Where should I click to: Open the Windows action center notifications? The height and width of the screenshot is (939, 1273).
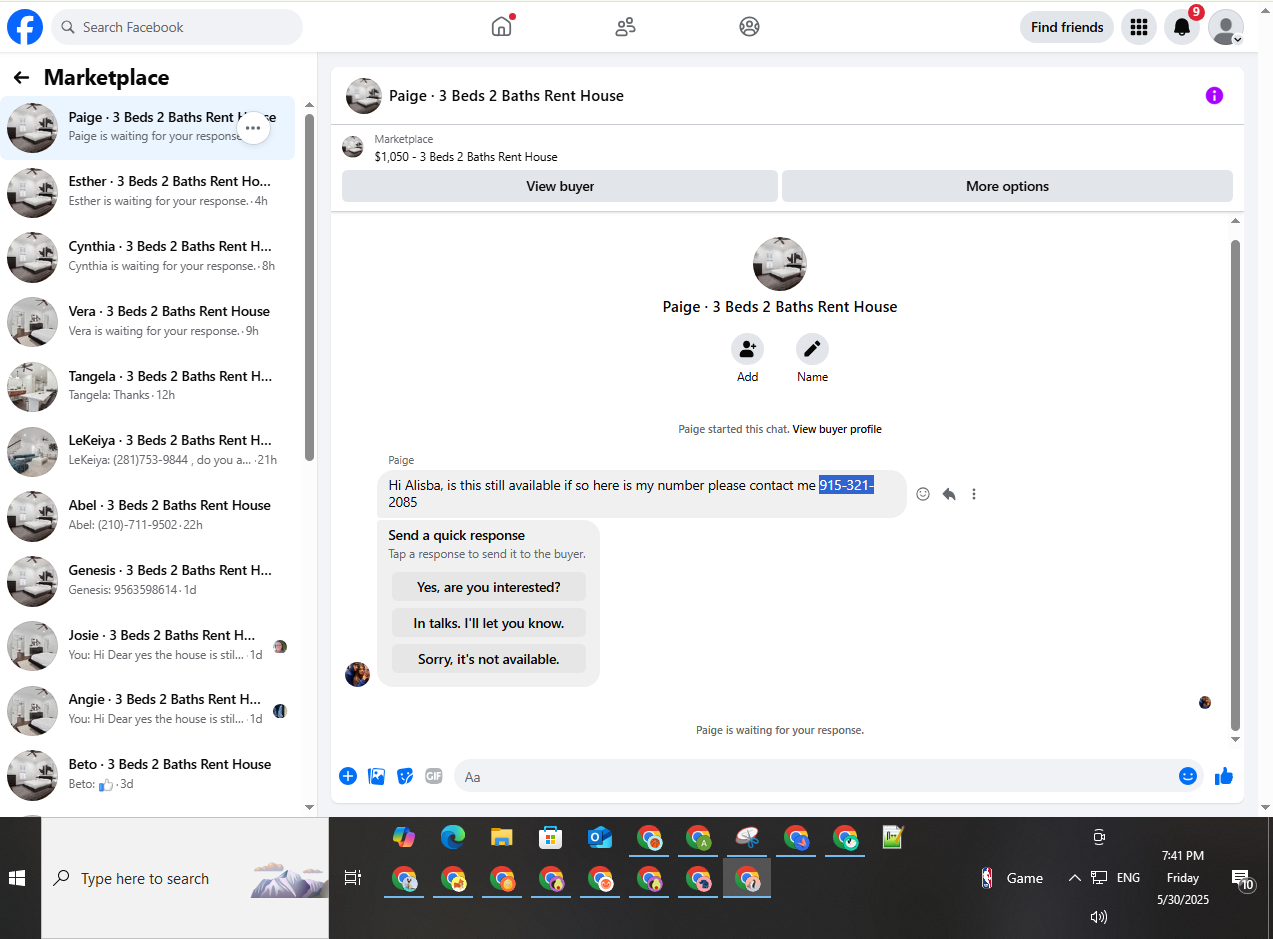coord(1242,879)
